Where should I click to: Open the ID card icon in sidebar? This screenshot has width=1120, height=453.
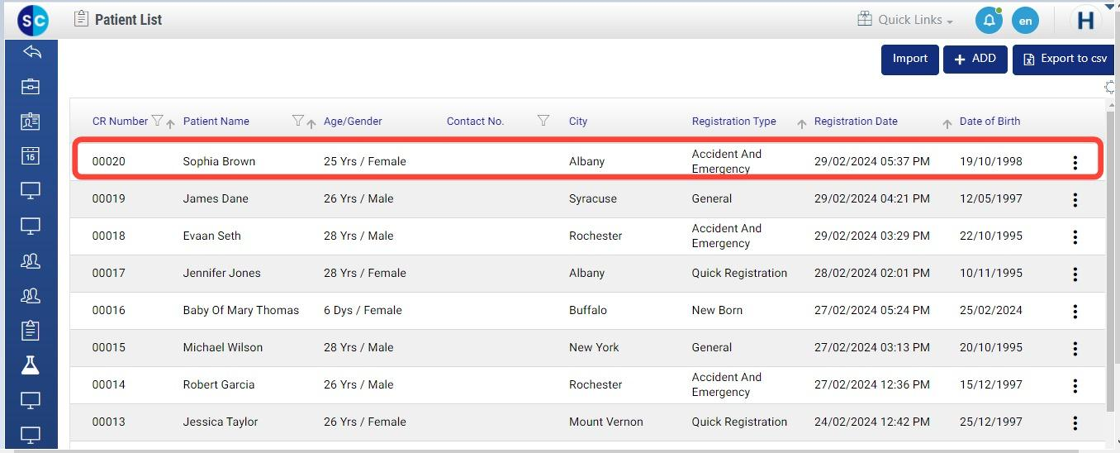pos(31,121)
